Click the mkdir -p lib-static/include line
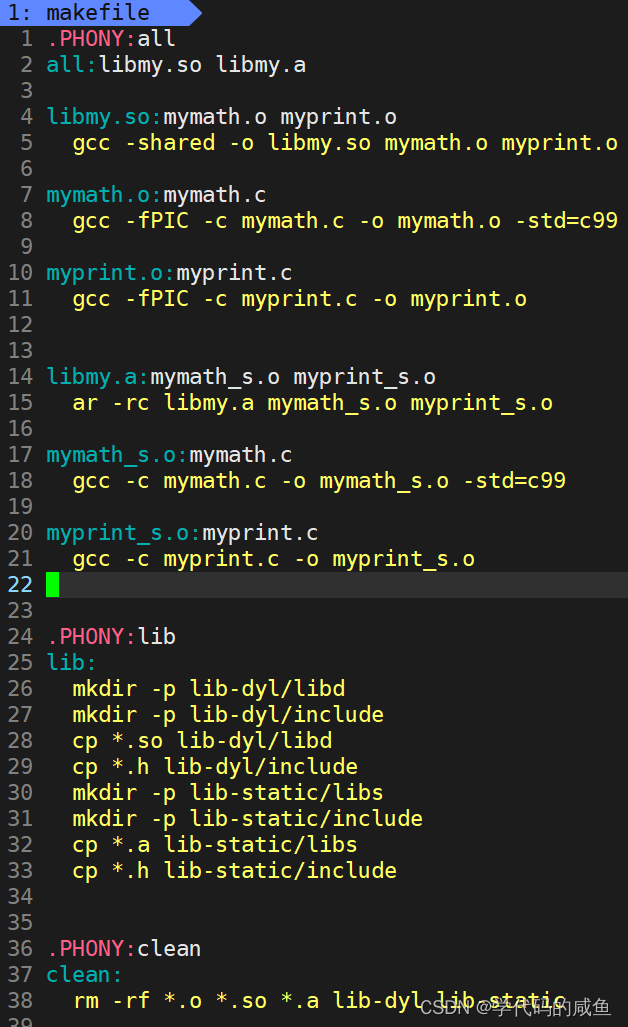This screenshot has height=1027, width=628. click(247, 819)
